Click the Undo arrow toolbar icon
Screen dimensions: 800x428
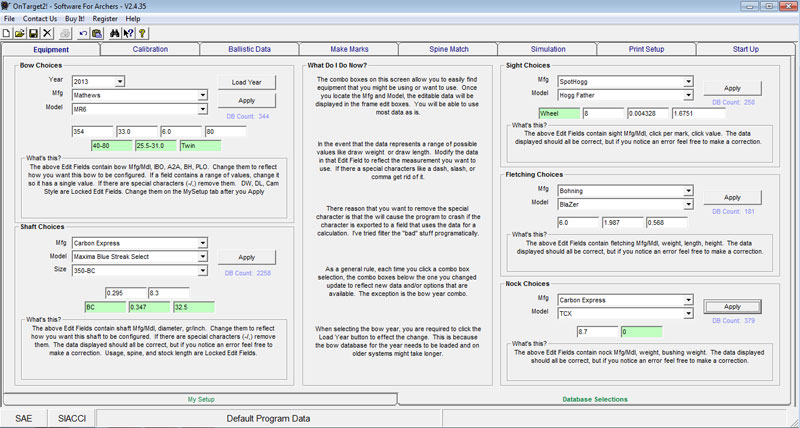click(x=83, y=33)
